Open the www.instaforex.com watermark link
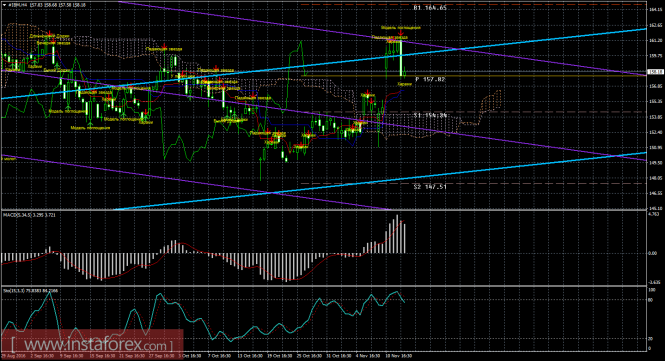The image size is (665, 361). [92, 344]
